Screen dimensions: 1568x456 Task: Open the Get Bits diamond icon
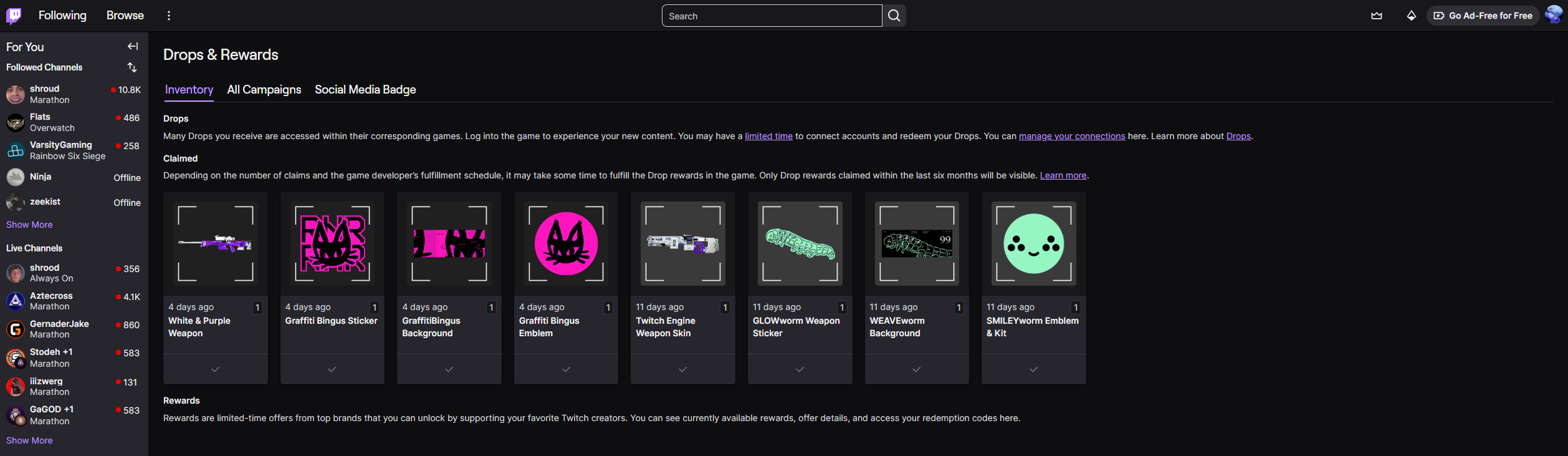[x=1411, y=16]
